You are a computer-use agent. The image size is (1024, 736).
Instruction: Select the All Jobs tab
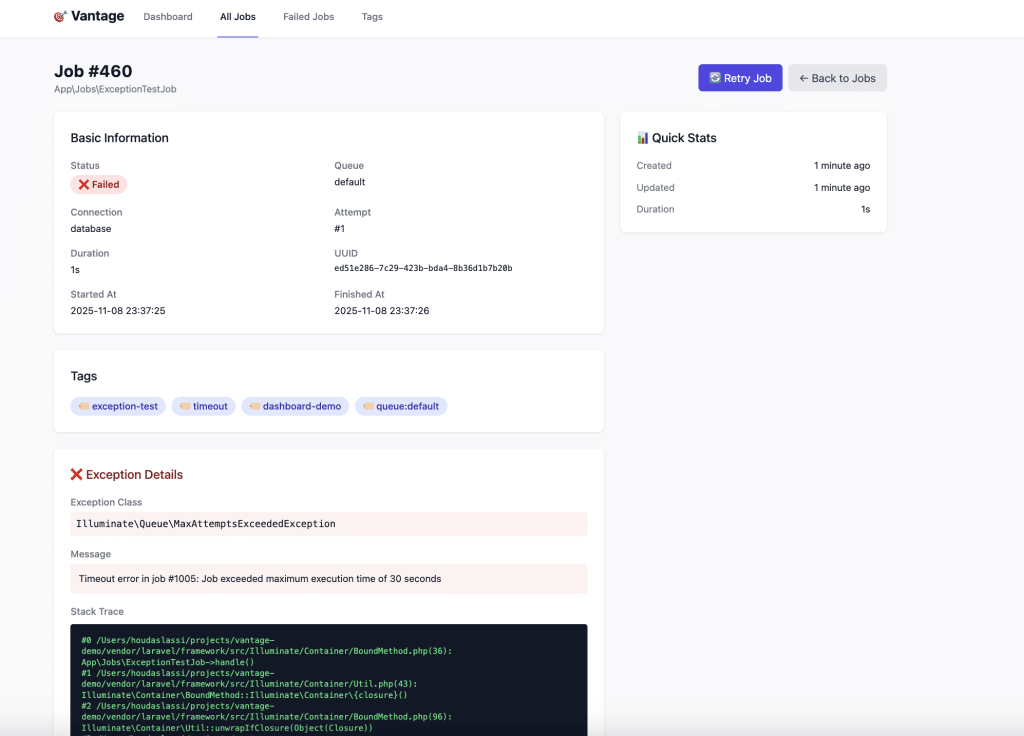(x=237, y=16)
